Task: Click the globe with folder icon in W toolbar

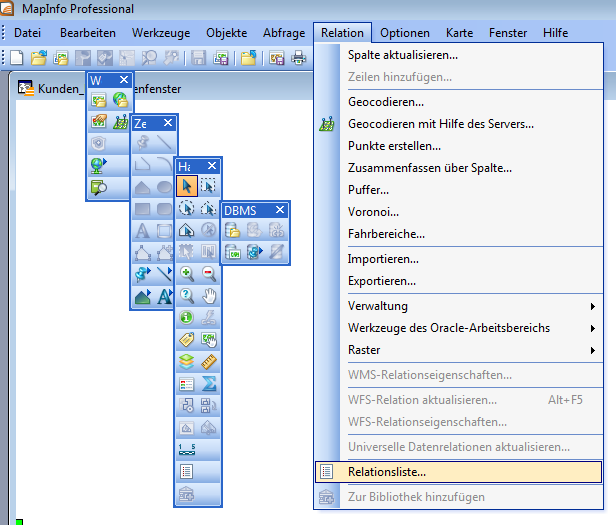Action: [x=120, y=99]
